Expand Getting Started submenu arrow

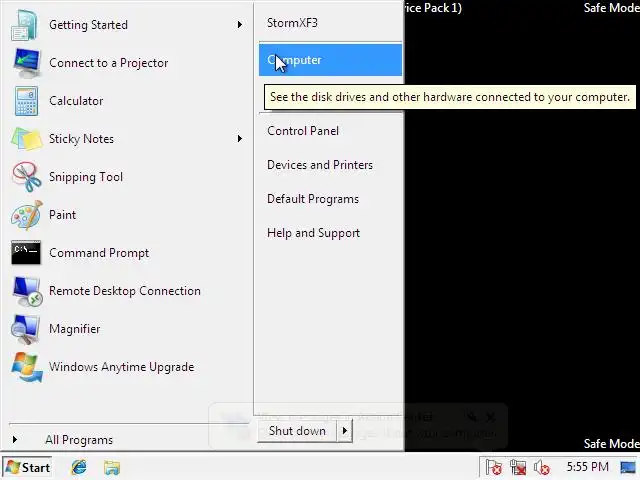[x=240, y=25]
